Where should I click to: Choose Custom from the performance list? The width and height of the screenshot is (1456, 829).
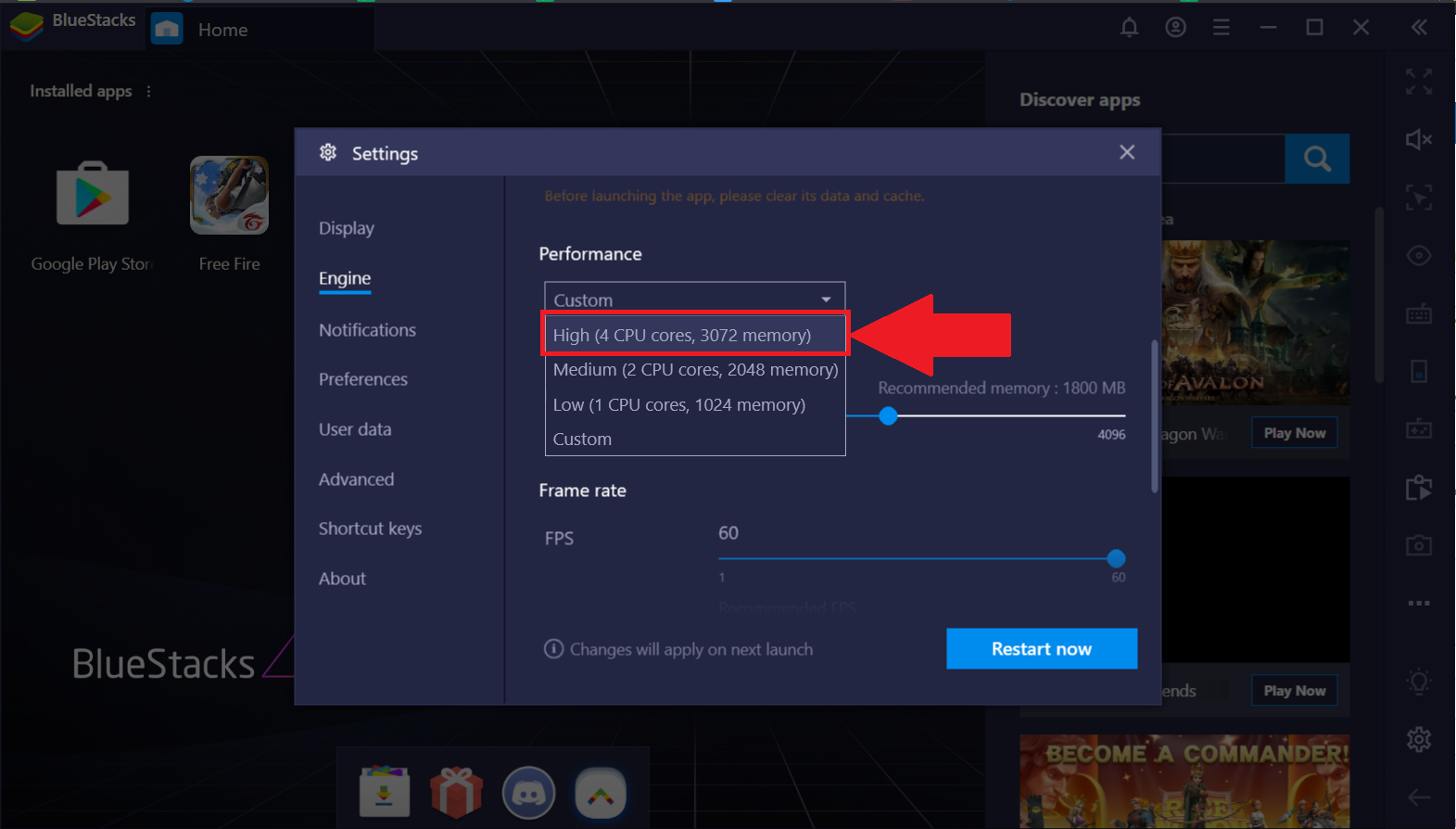tap(694, 439)
